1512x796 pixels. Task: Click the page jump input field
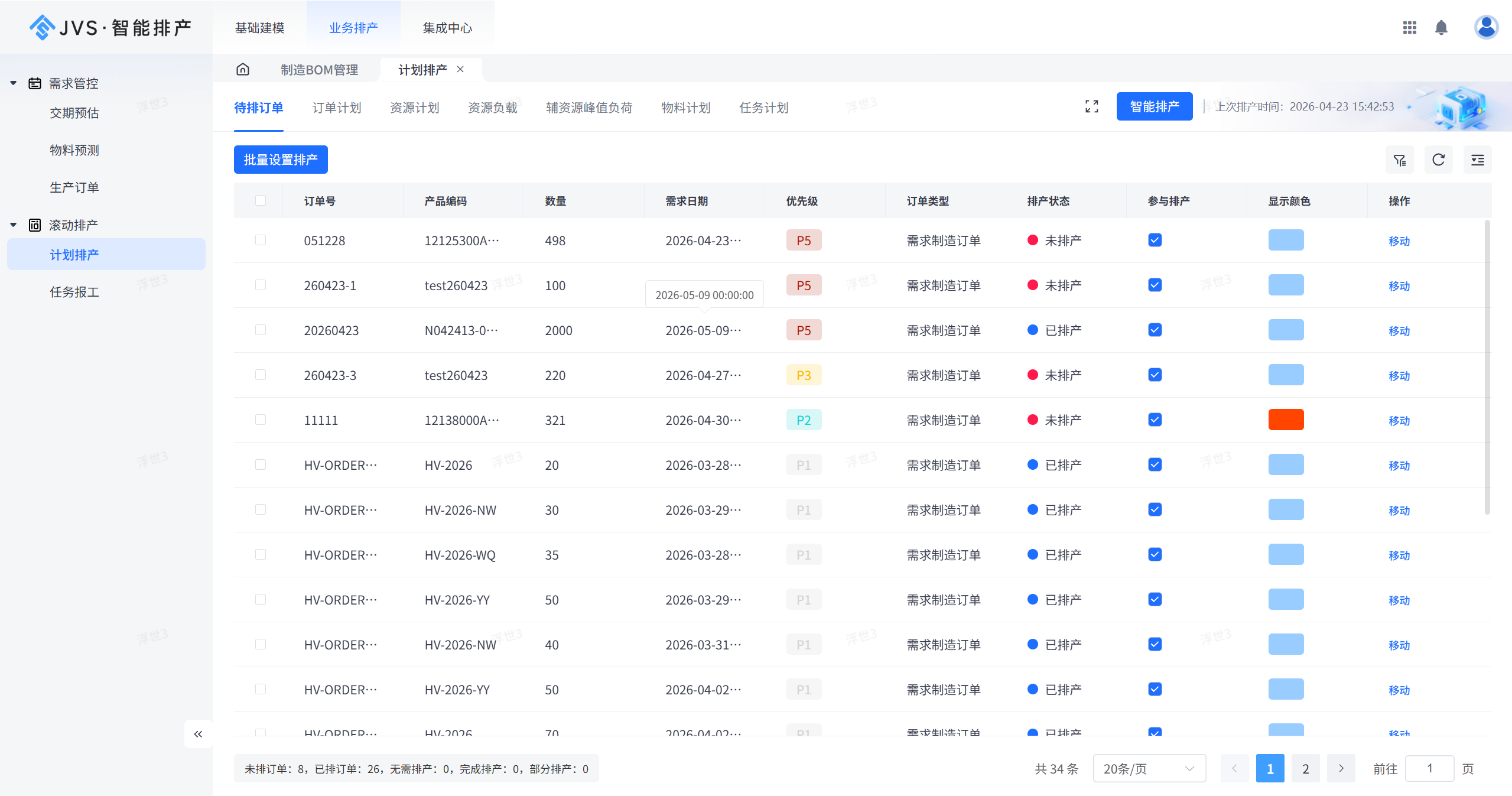point(1429,768)
